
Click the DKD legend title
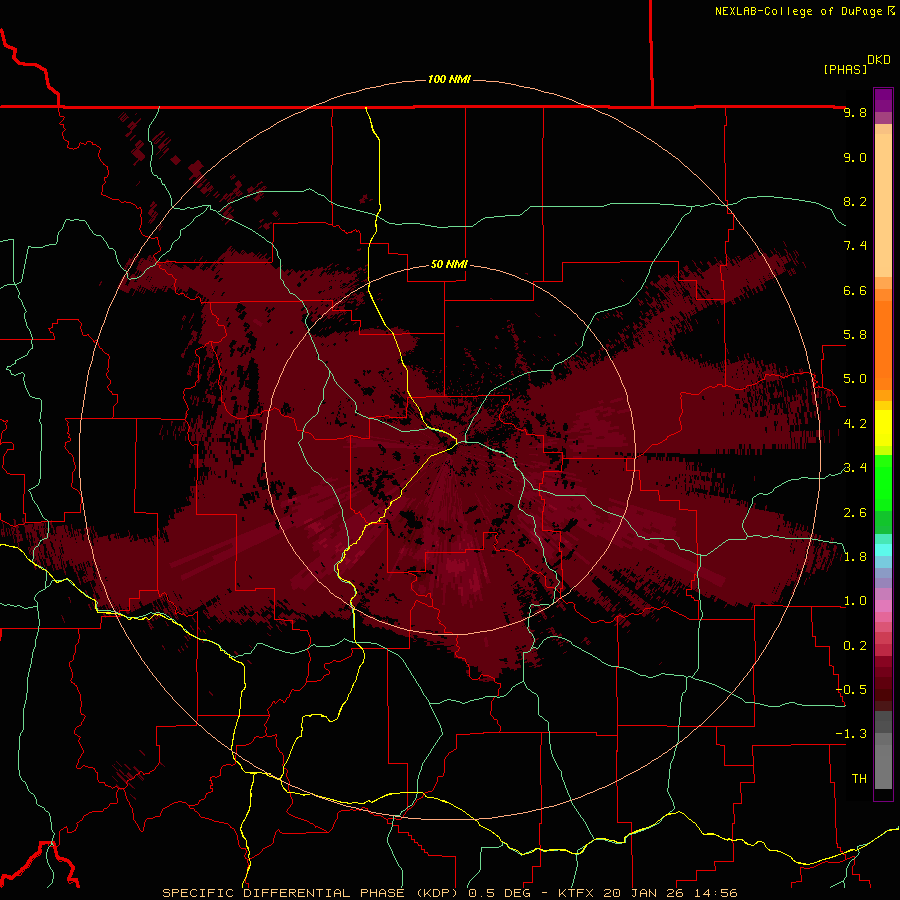[879, 60]
